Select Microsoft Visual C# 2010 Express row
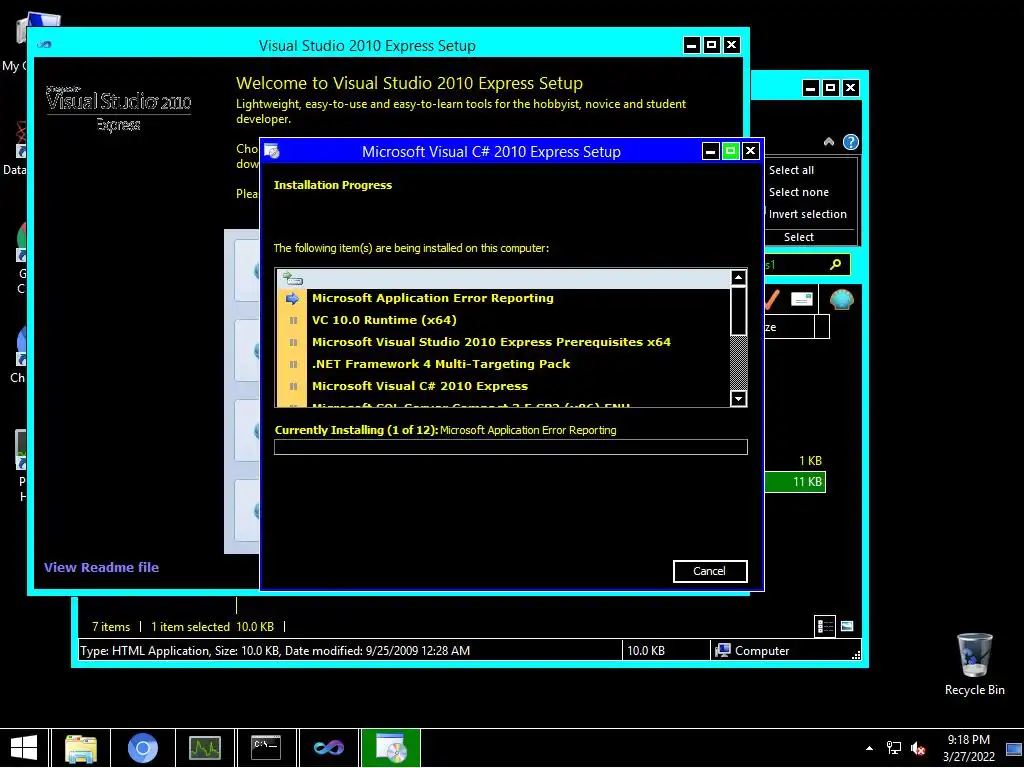Image resolution: width=1024 pixels, height=768 pixels. coord(420,386)
